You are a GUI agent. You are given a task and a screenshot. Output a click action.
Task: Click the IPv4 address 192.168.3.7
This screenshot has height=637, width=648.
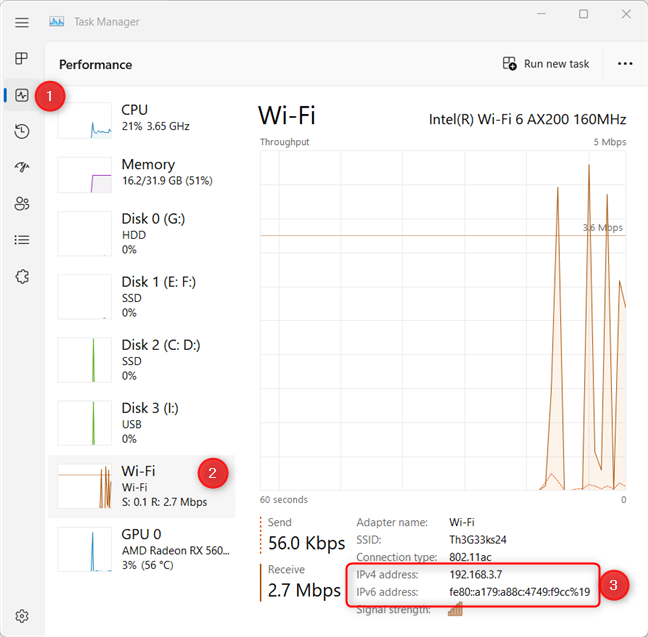coord(476,575)
